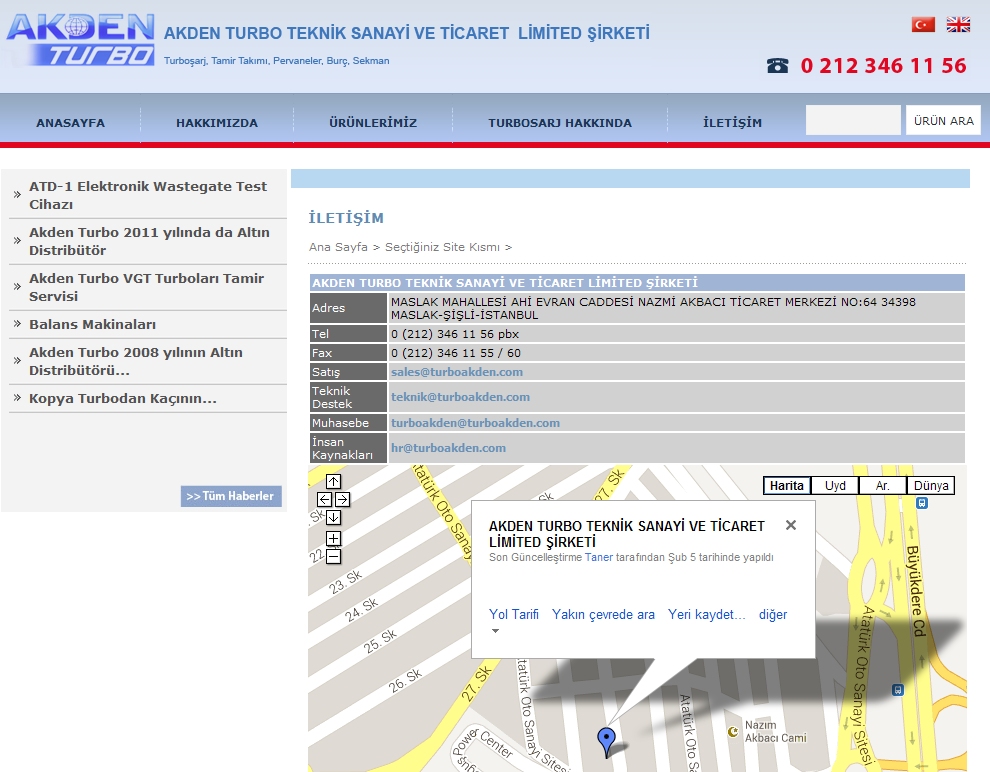
Task: Zoom in the map plus button
Action: click(333, 538)
